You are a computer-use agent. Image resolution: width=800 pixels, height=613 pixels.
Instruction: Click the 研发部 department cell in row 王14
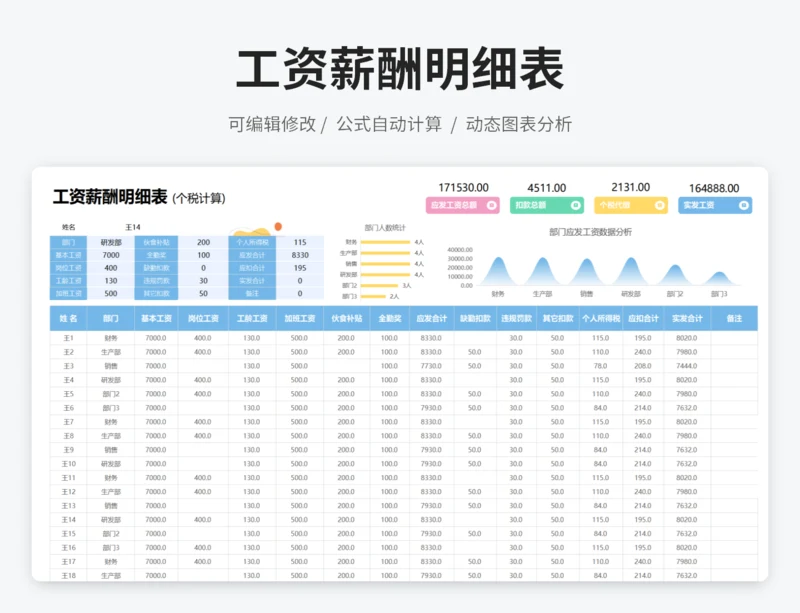(111, 520)
